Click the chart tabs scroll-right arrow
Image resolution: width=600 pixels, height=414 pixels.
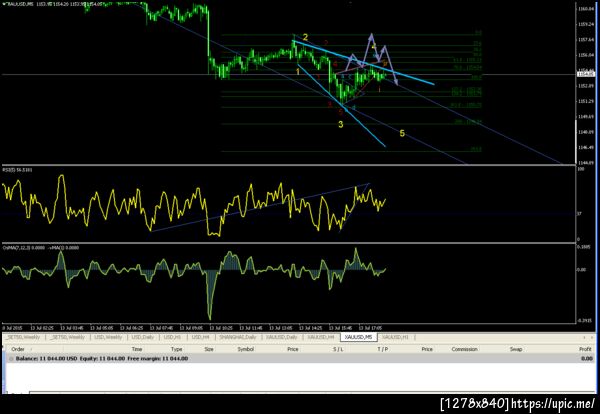coord(592,337)
